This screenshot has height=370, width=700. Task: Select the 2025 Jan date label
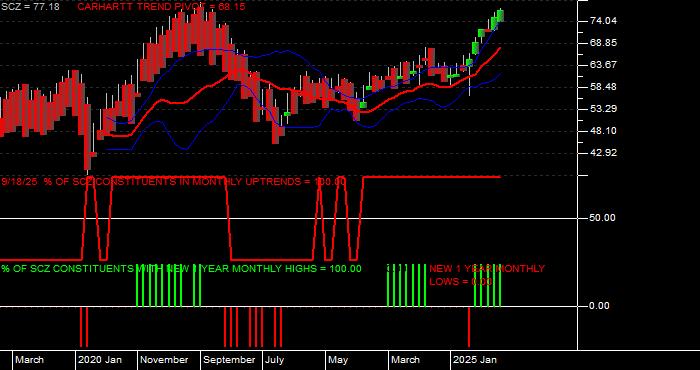[475, 360]
